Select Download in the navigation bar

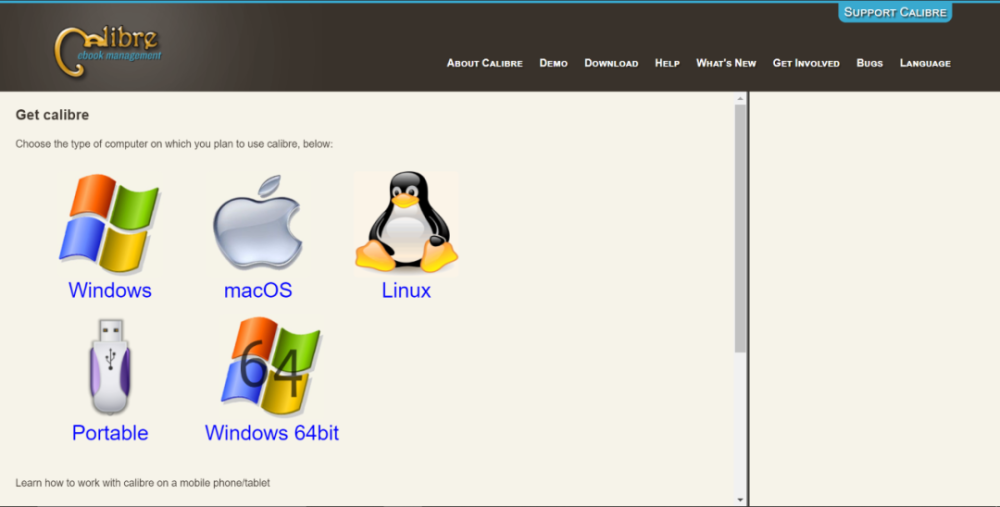coord(611,63)
